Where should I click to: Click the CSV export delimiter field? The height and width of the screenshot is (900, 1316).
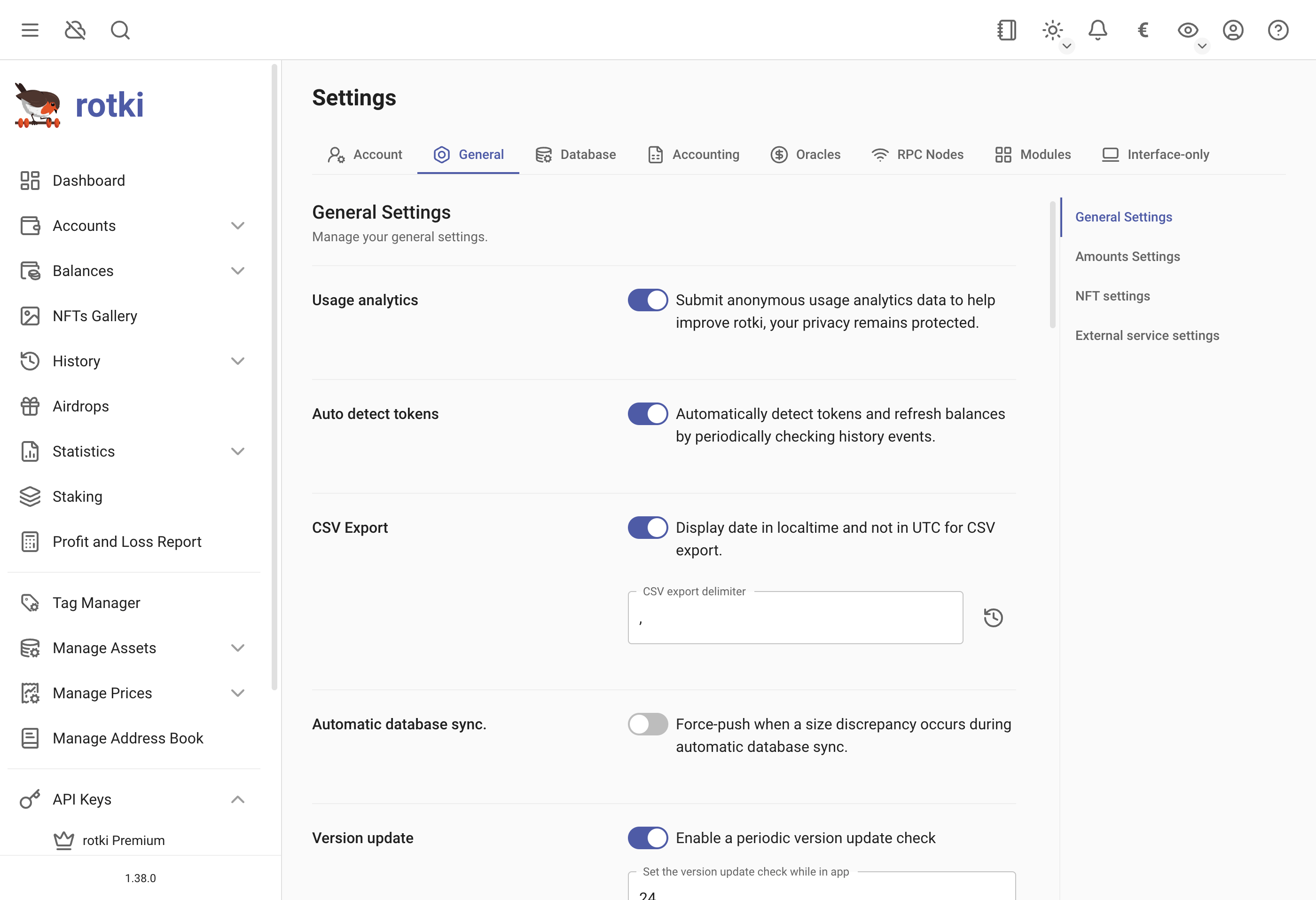(795, 618)
